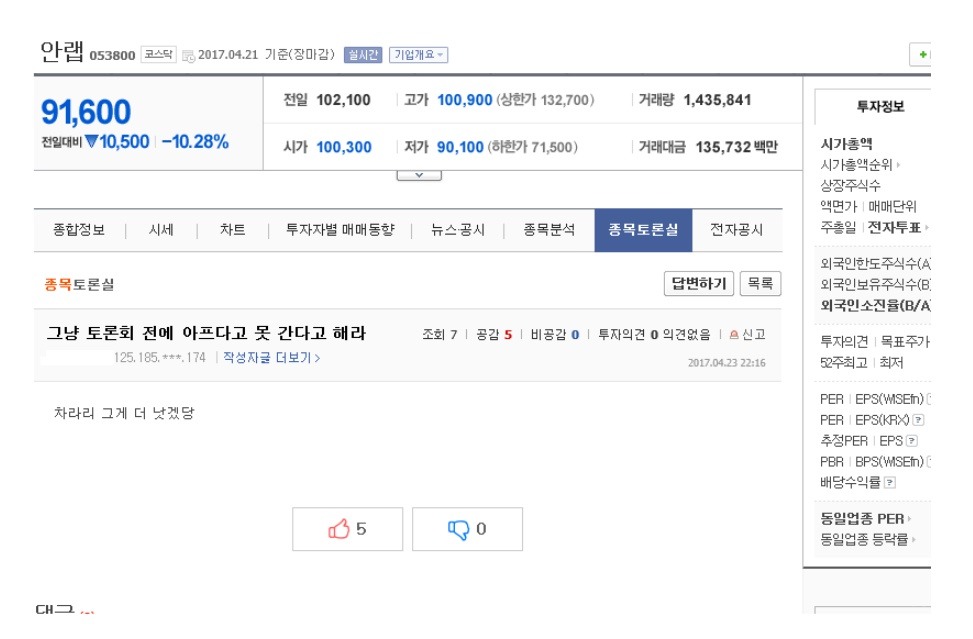Viewport: 973px width, 639px height.
Task: Click the thumbs-down dislike button showing 0
Action: tap(467, 529)
